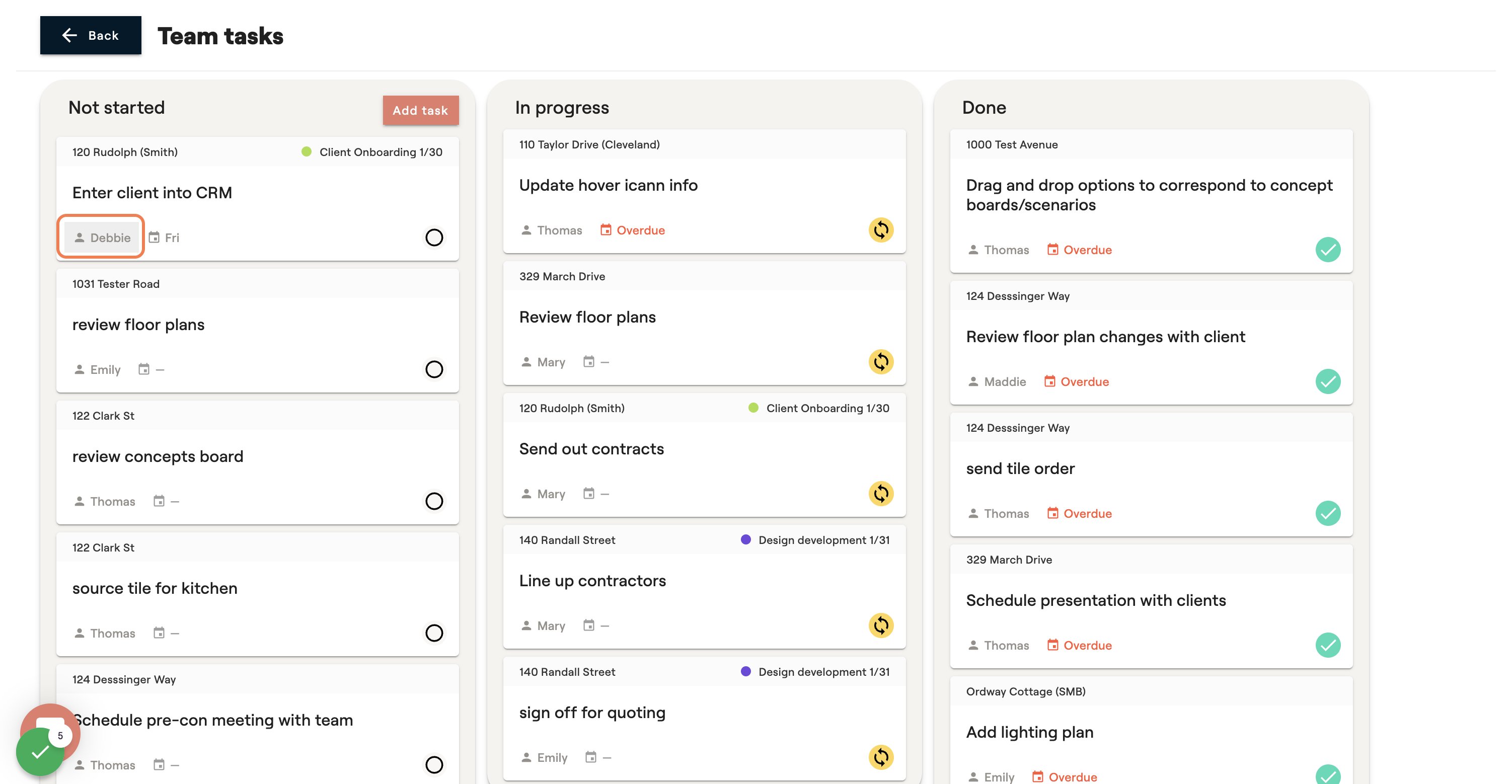Select 110 Taylor Drive (Cleveland) project label

tap(589, 145)
